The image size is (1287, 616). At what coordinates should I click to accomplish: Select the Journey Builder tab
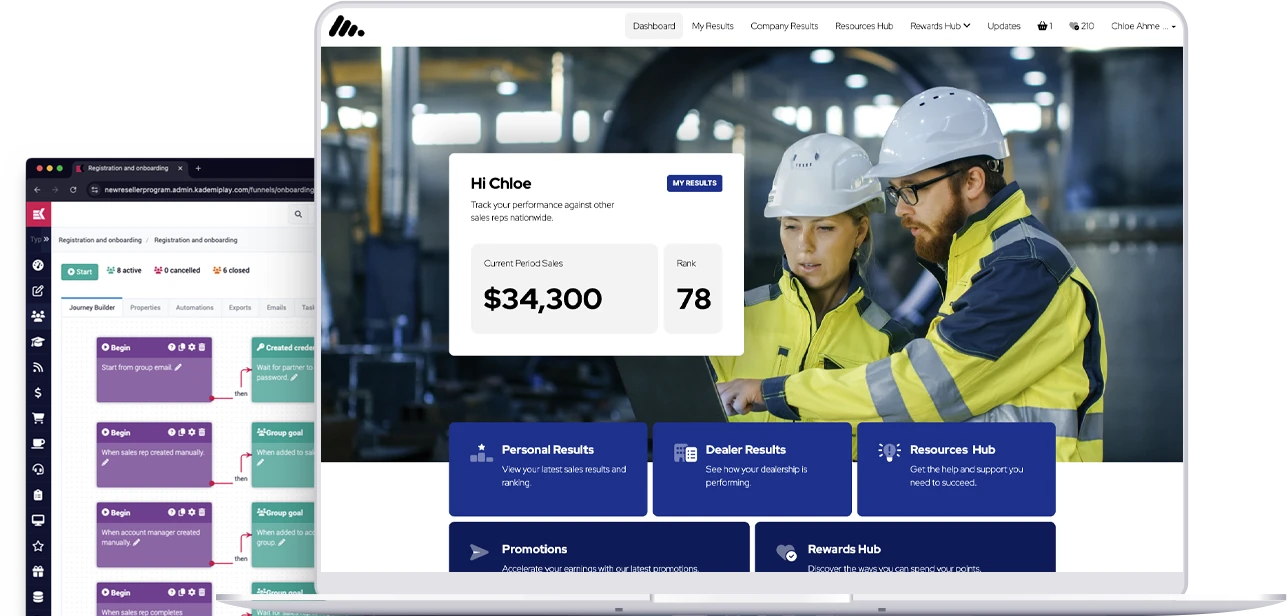click(92, 308)
